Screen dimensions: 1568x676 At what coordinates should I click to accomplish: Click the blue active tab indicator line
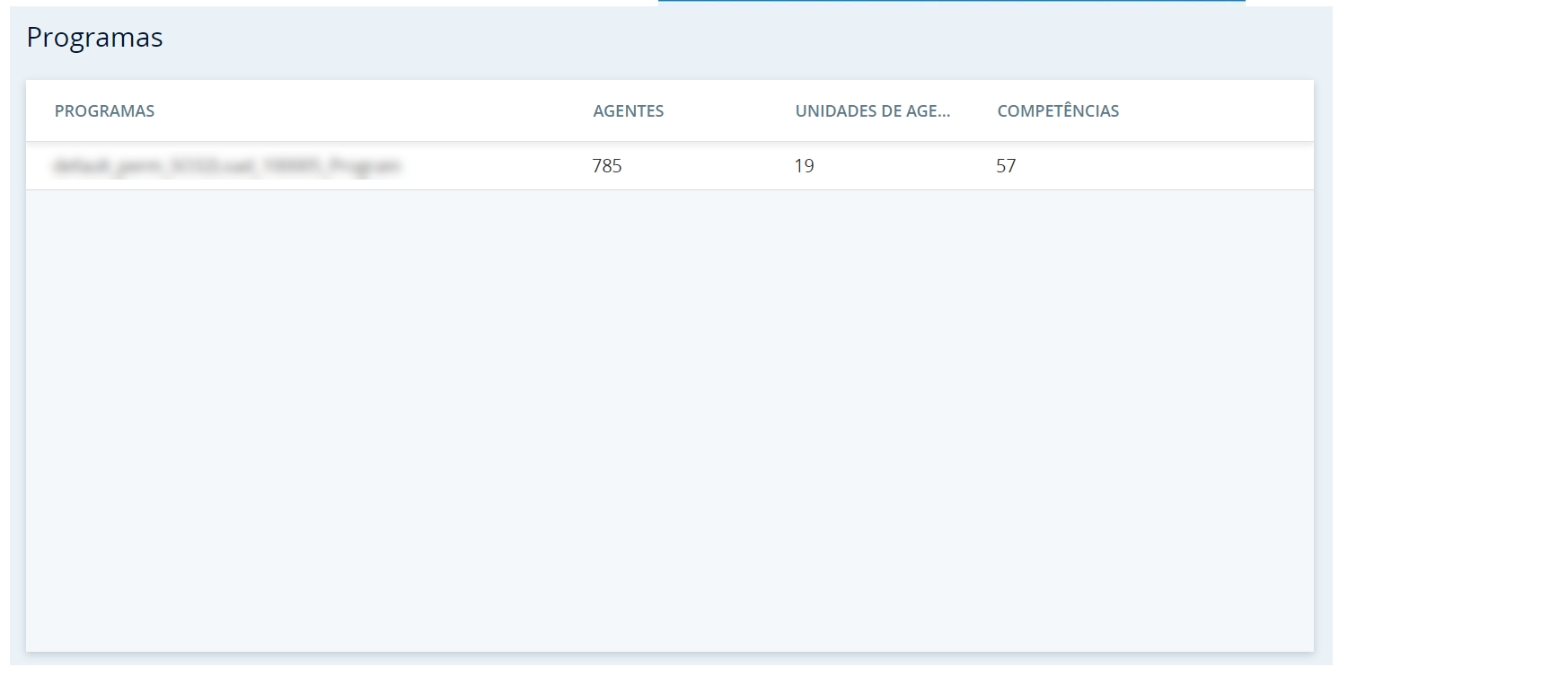[x=951, y=2]
